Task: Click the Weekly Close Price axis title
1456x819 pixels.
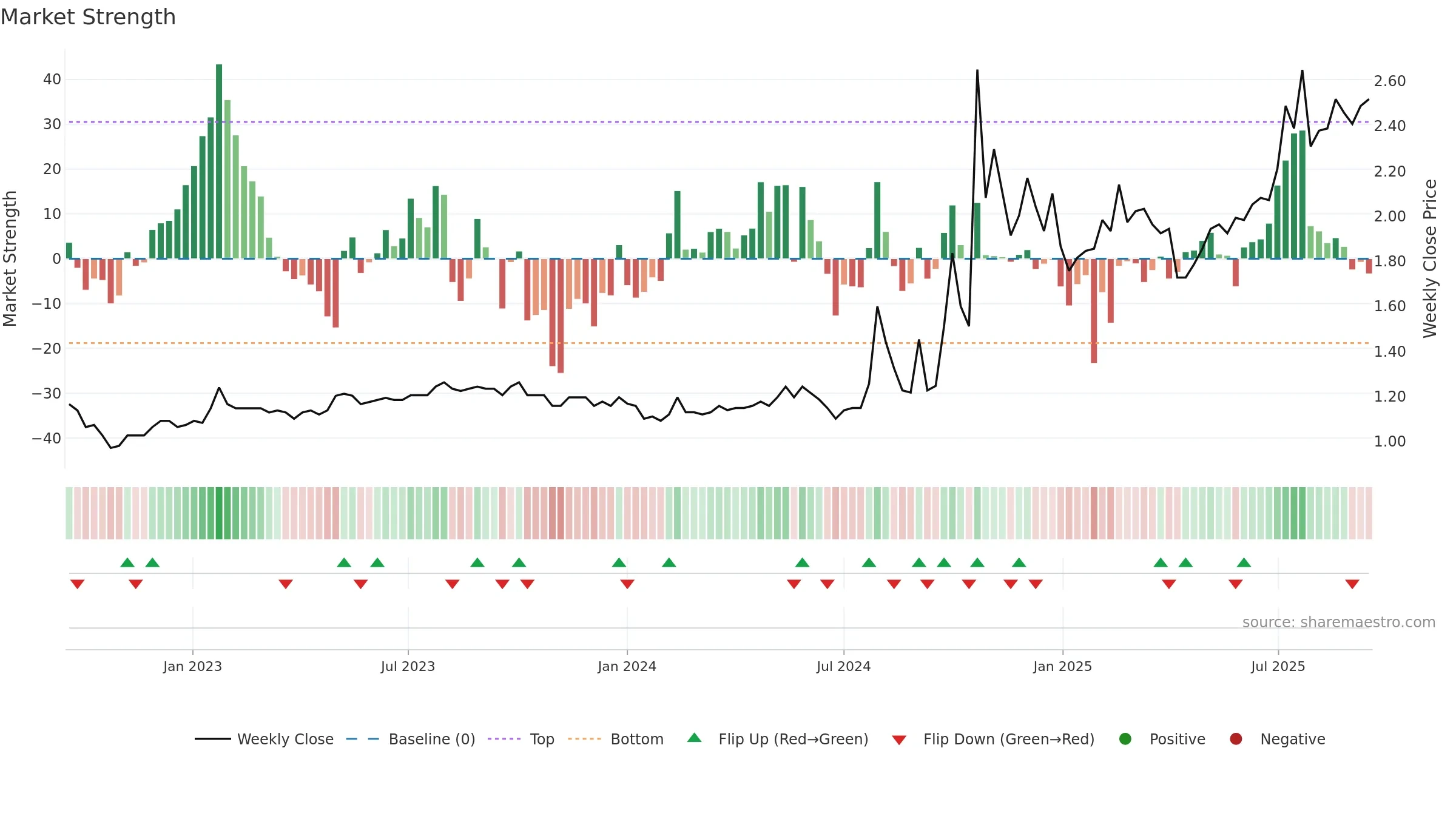Action: click(1430, 258)
